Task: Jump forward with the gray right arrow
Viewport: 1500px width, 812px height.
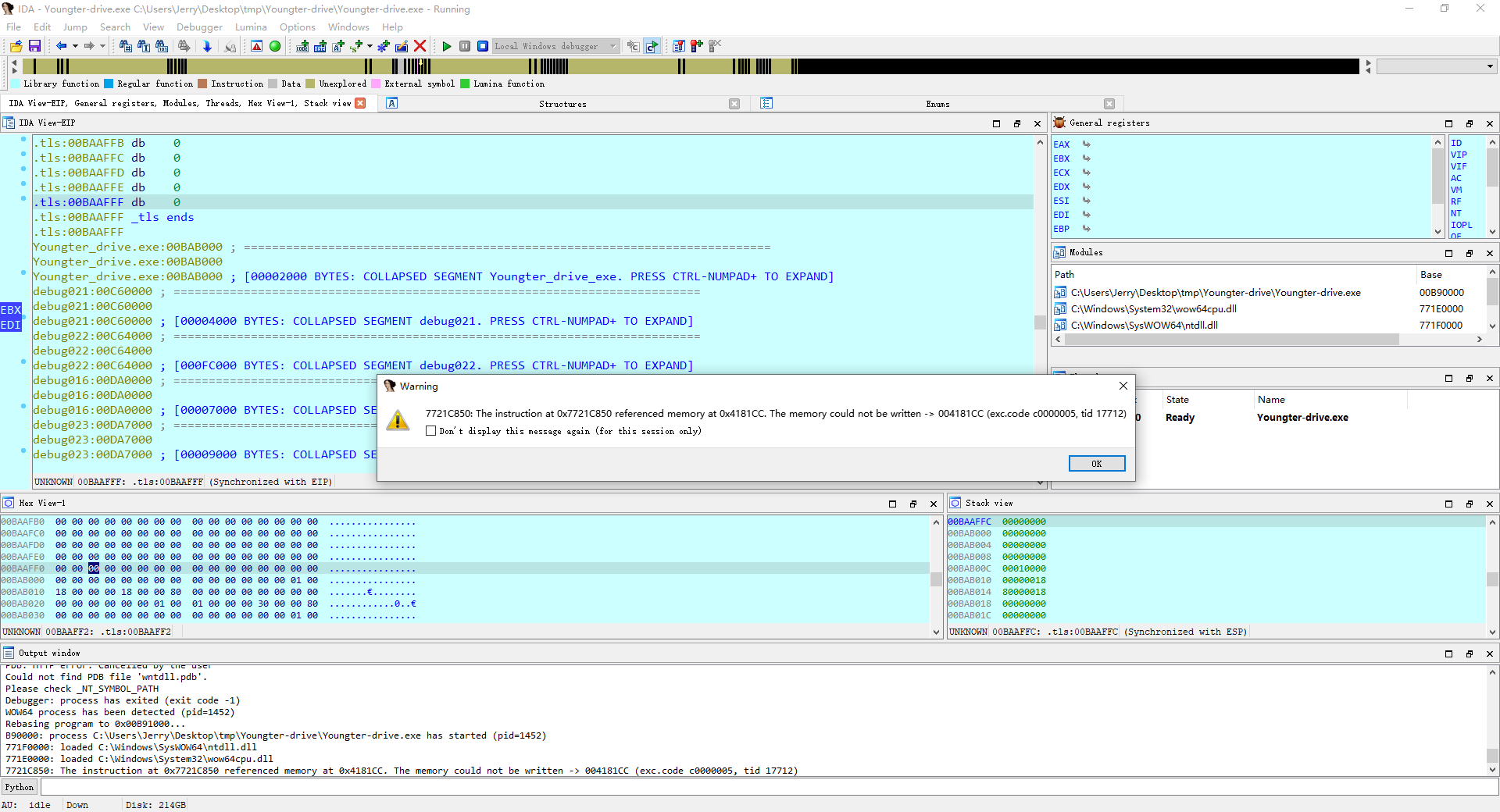Action: [89, 46]
